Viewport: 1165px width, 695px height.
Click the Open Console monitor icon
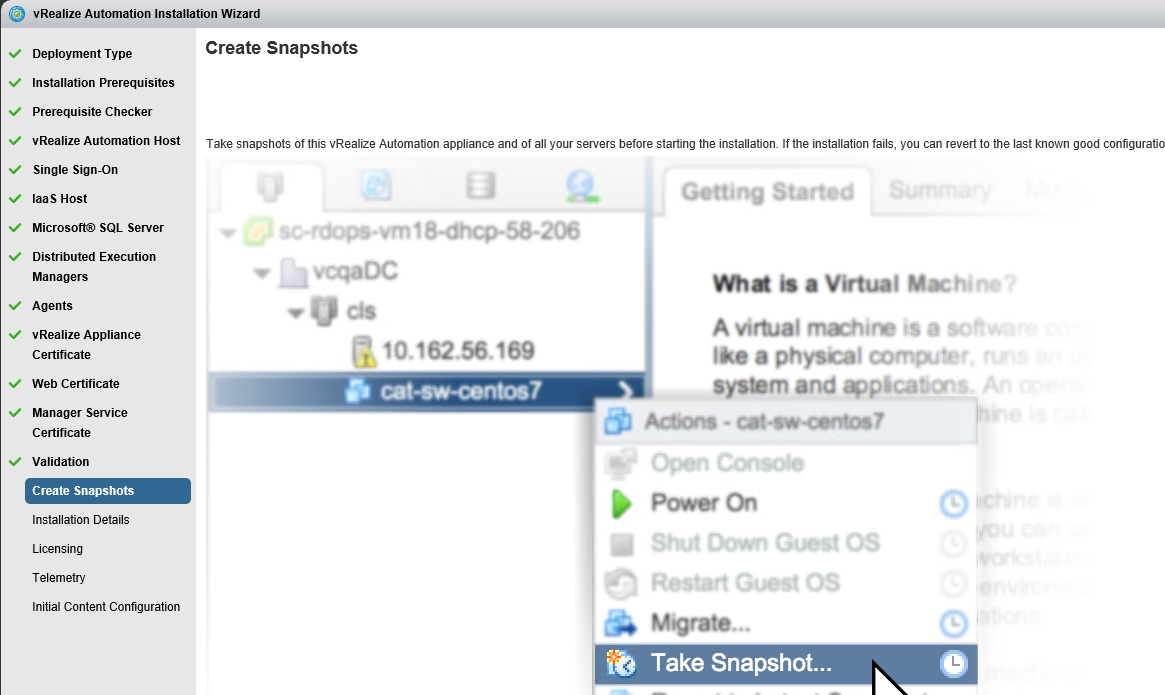[x=620, y=463]
